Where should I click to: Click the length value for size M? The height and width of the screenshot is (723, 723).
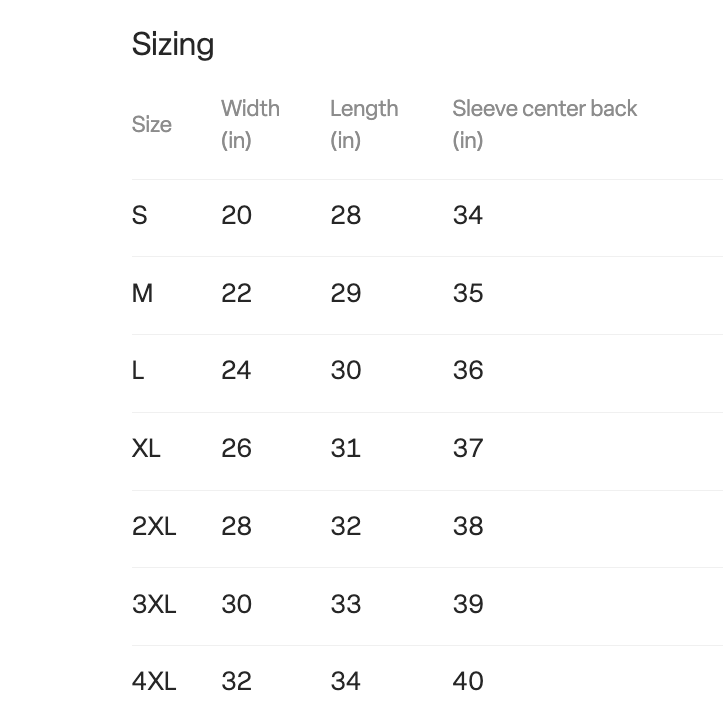[346, 293]
